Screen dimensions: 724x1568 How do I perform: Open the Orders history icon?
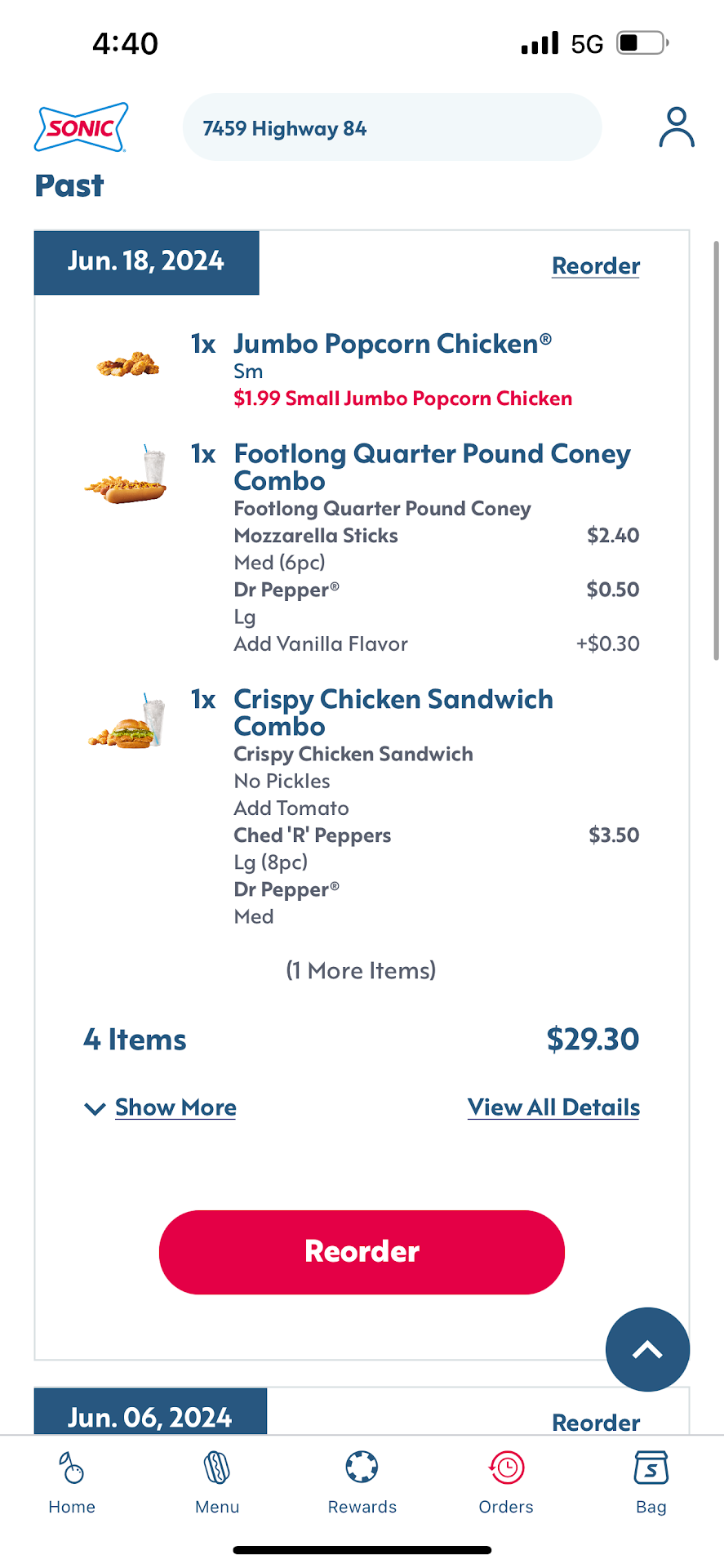506,1482
